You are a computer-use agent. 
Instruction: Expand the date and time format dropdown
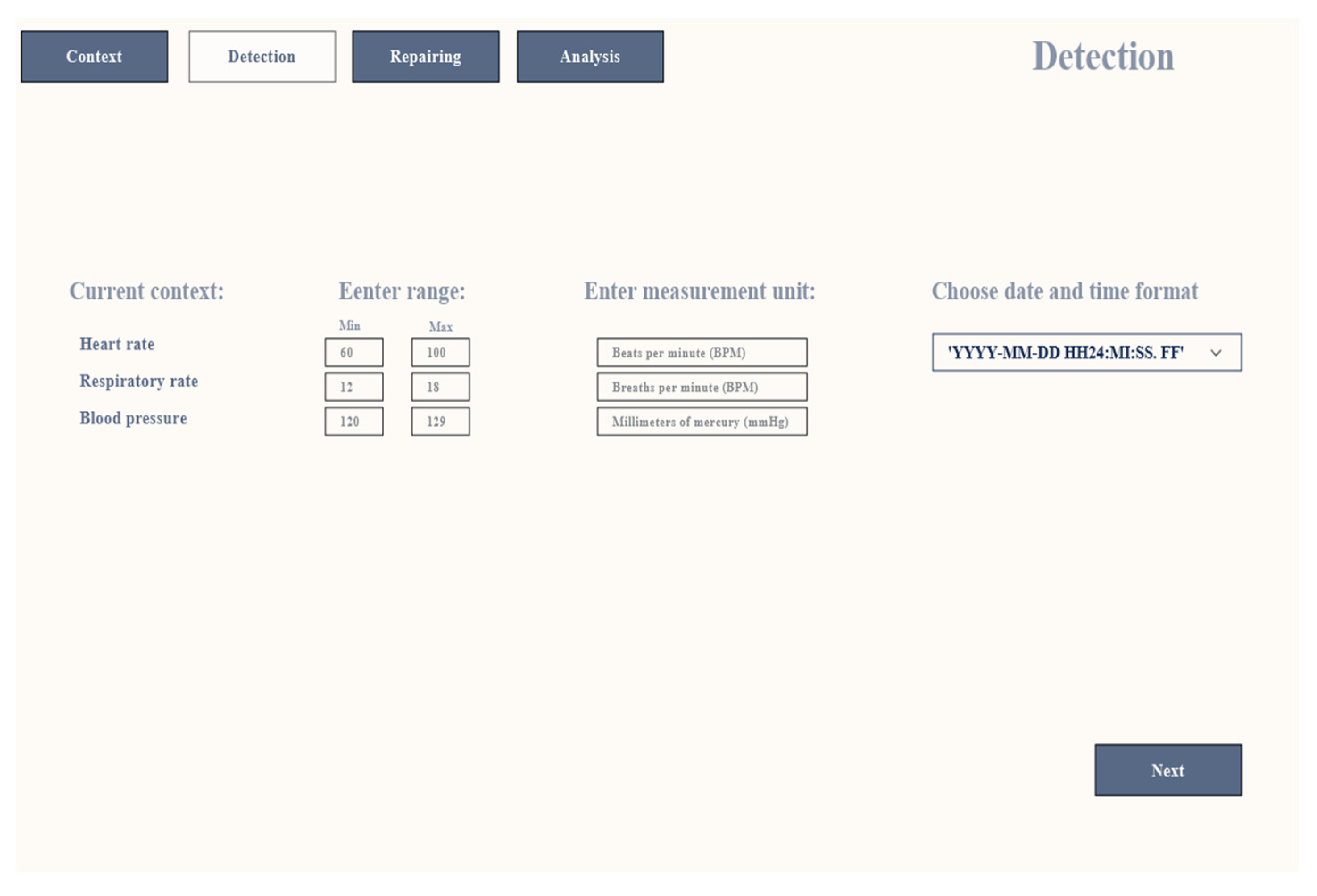(x=1086, y=353)
